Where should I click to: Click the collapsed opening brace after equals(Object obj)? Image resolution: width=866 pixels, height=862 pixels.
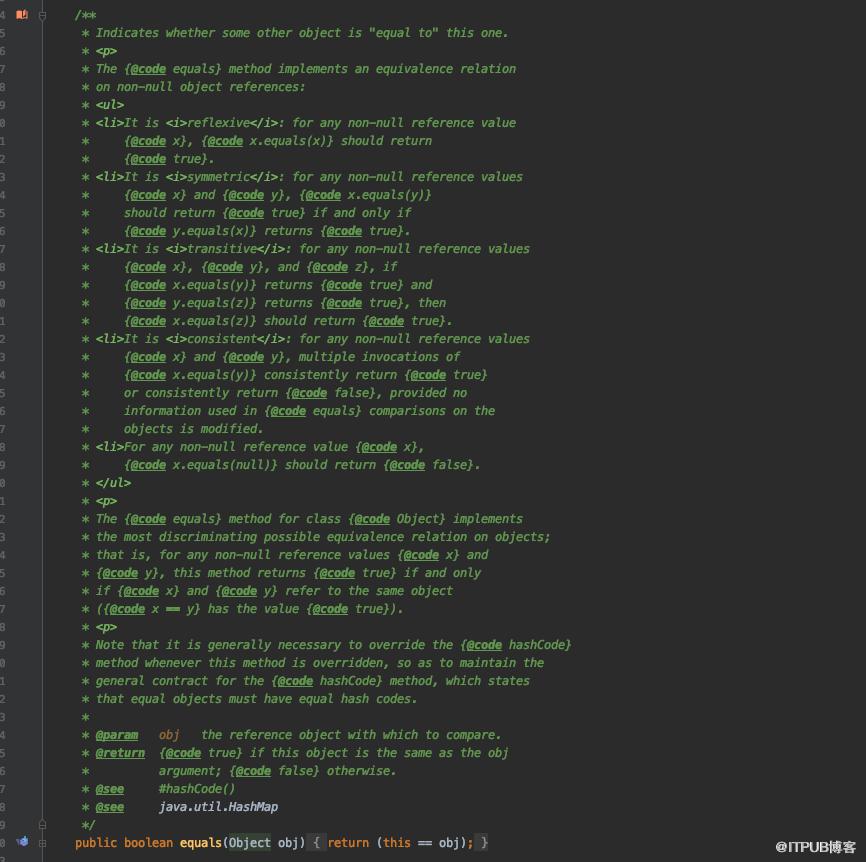316,843
